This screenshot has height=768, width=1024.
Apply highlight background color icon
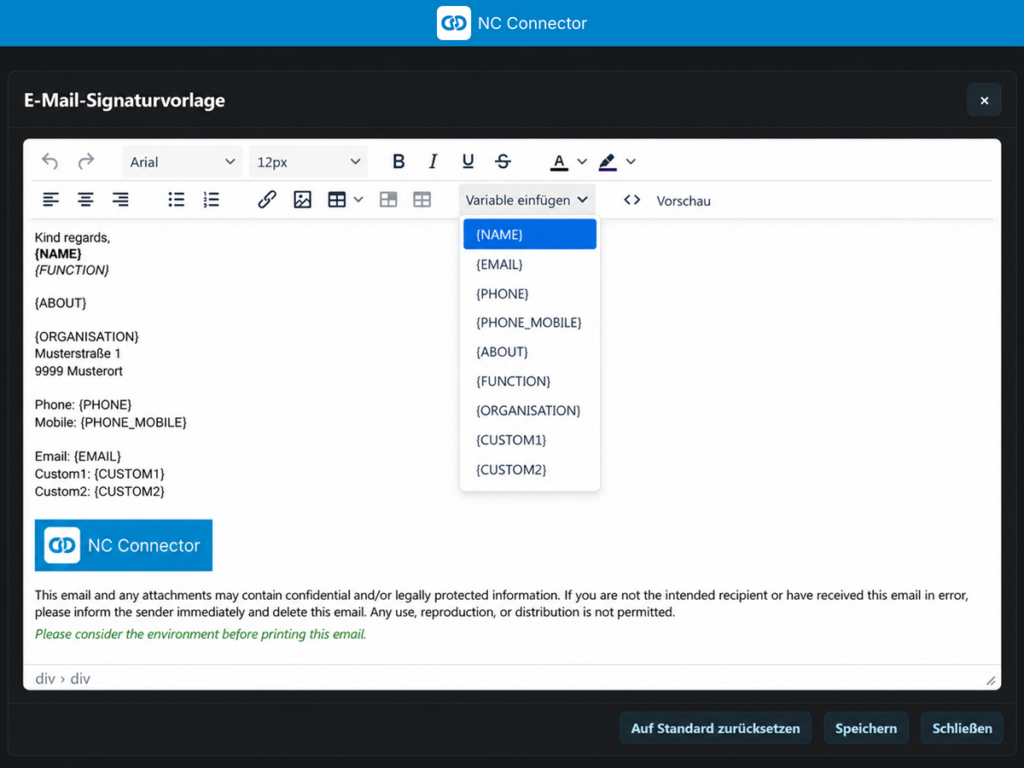tap(607, 162)
